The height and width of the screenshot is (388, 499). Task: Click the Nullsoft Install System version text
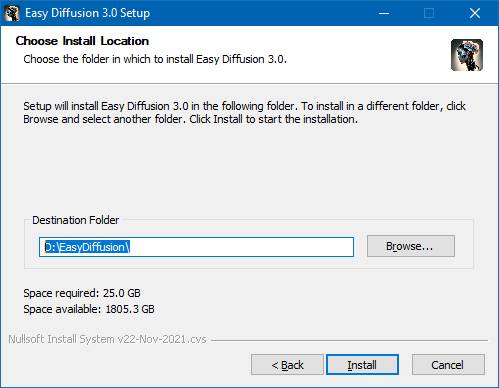(x=107, y=339)
